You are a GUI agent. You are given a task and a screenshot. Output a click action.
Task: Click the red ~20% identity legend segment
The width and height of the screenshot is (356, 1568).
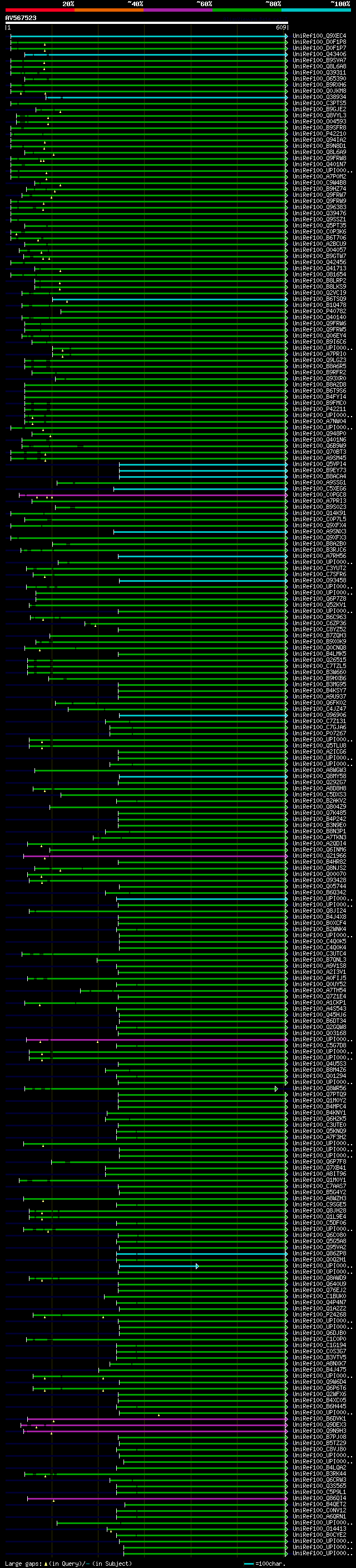[39, 10]
